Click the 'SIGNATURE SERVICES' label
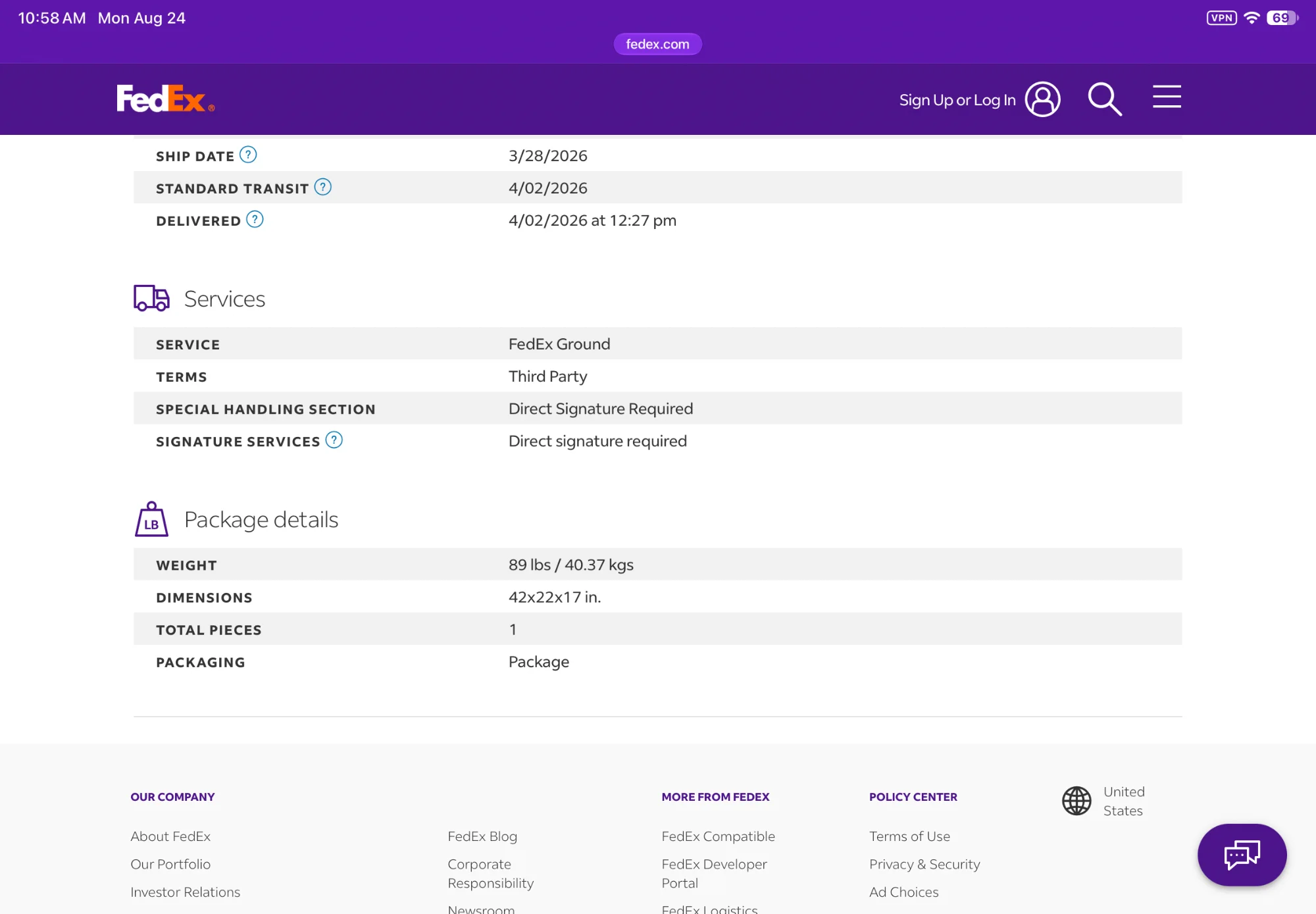The image size is (1316, 914). point(238,442)
